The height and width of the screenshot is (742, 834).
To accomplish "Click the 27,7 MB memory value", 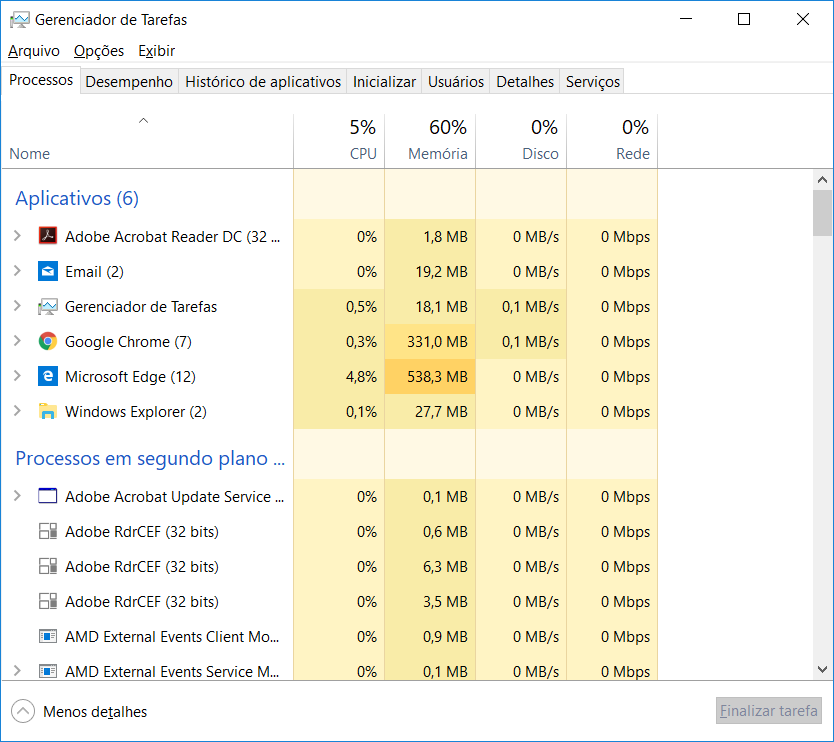I will 441,412.
